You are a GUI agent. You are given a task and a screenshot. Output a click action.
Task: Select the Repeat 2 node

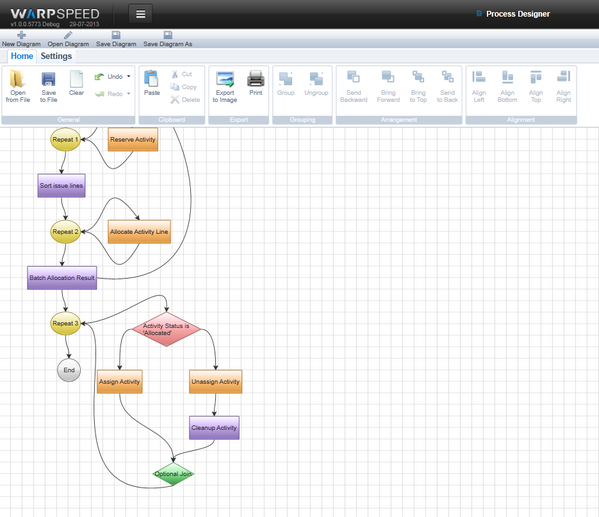(65, 232)
